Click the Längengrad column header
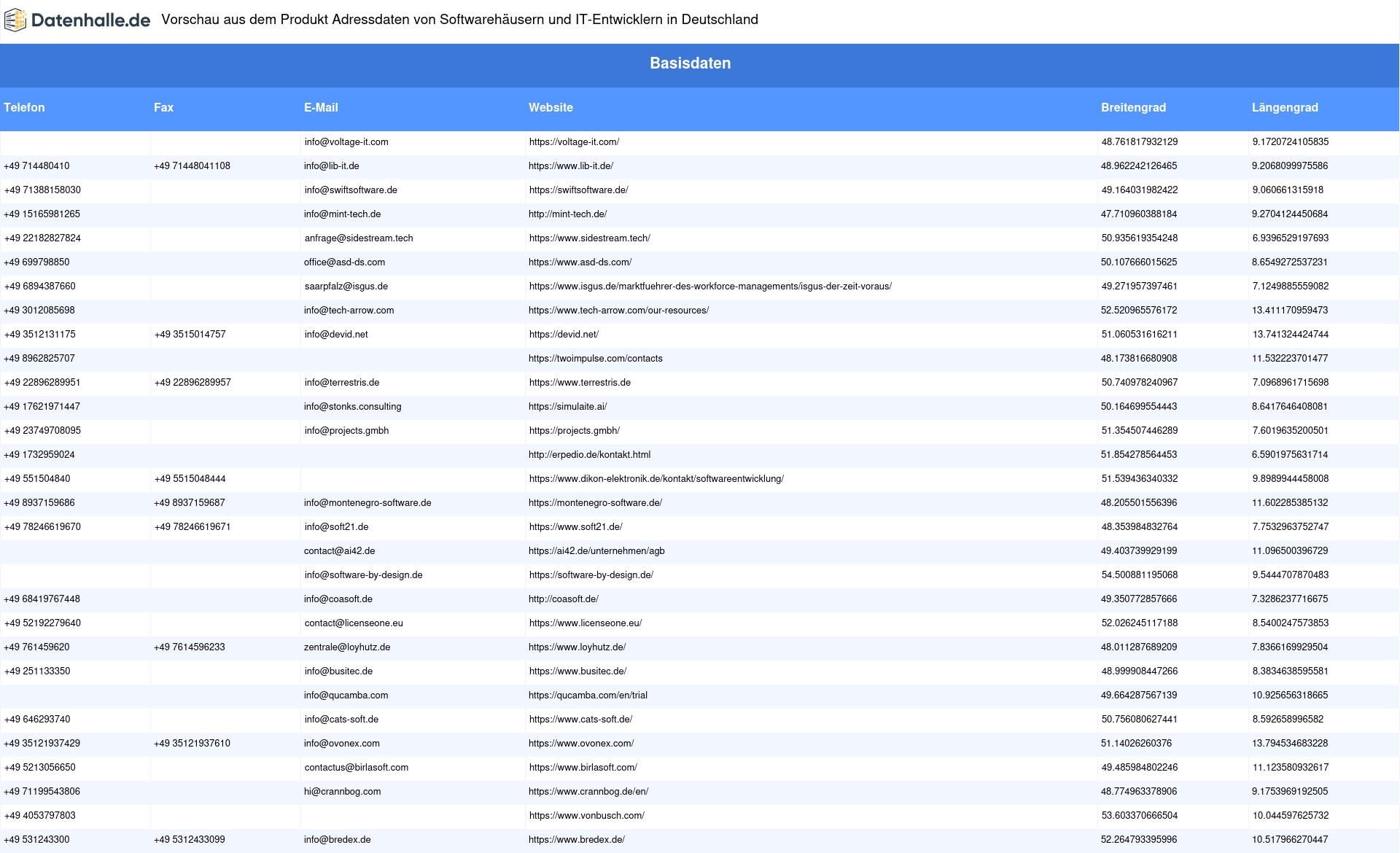The height and width of the screenshot is (853, 1400). pos(1285,107)
